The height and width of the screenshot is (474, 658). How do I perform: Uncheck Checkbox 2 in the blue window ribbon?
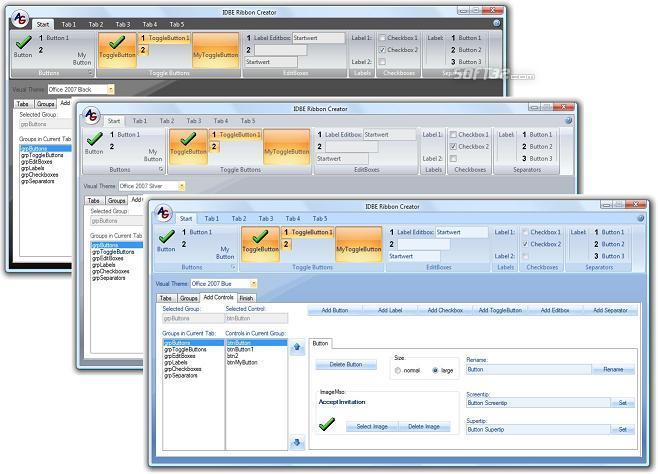[x=525, y=244]
